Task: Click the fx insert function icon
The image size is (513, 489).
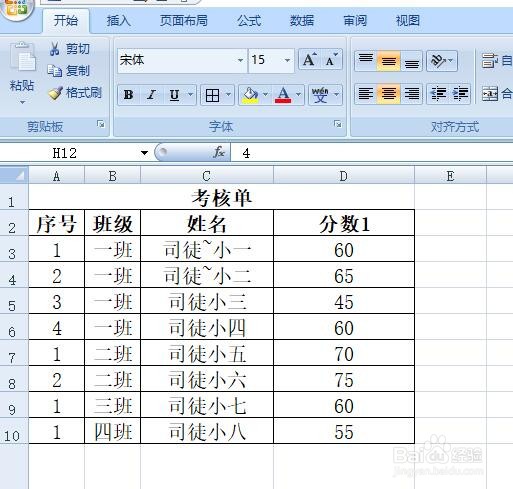Action: (219, 152)
